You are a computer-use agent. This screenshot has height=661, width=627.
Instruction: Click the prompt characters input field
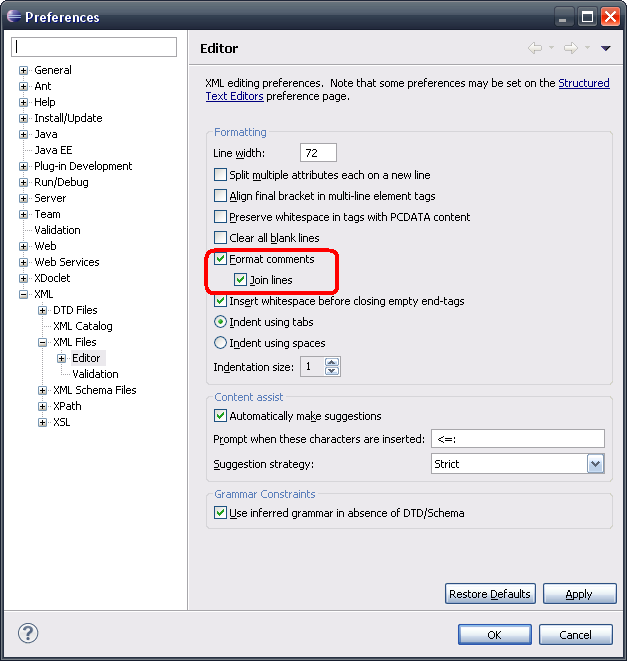tap(518, 439)
